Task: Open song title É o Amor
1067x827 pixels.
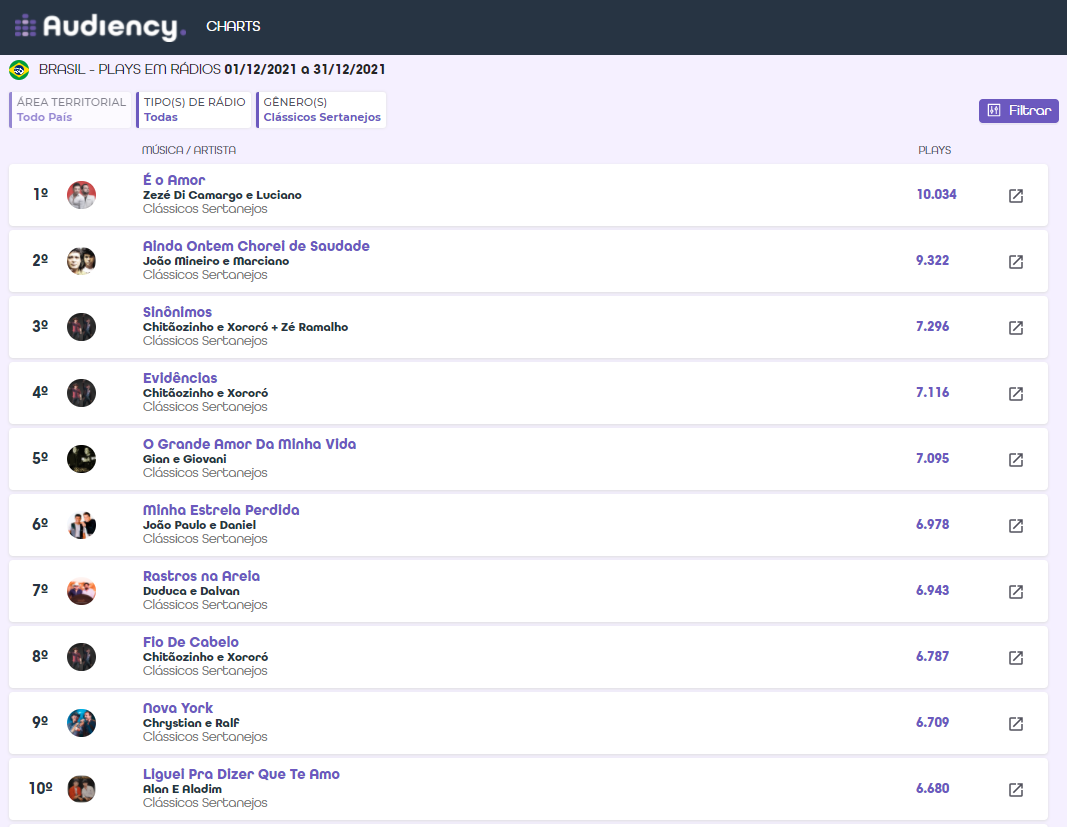Action: (174, 180)
